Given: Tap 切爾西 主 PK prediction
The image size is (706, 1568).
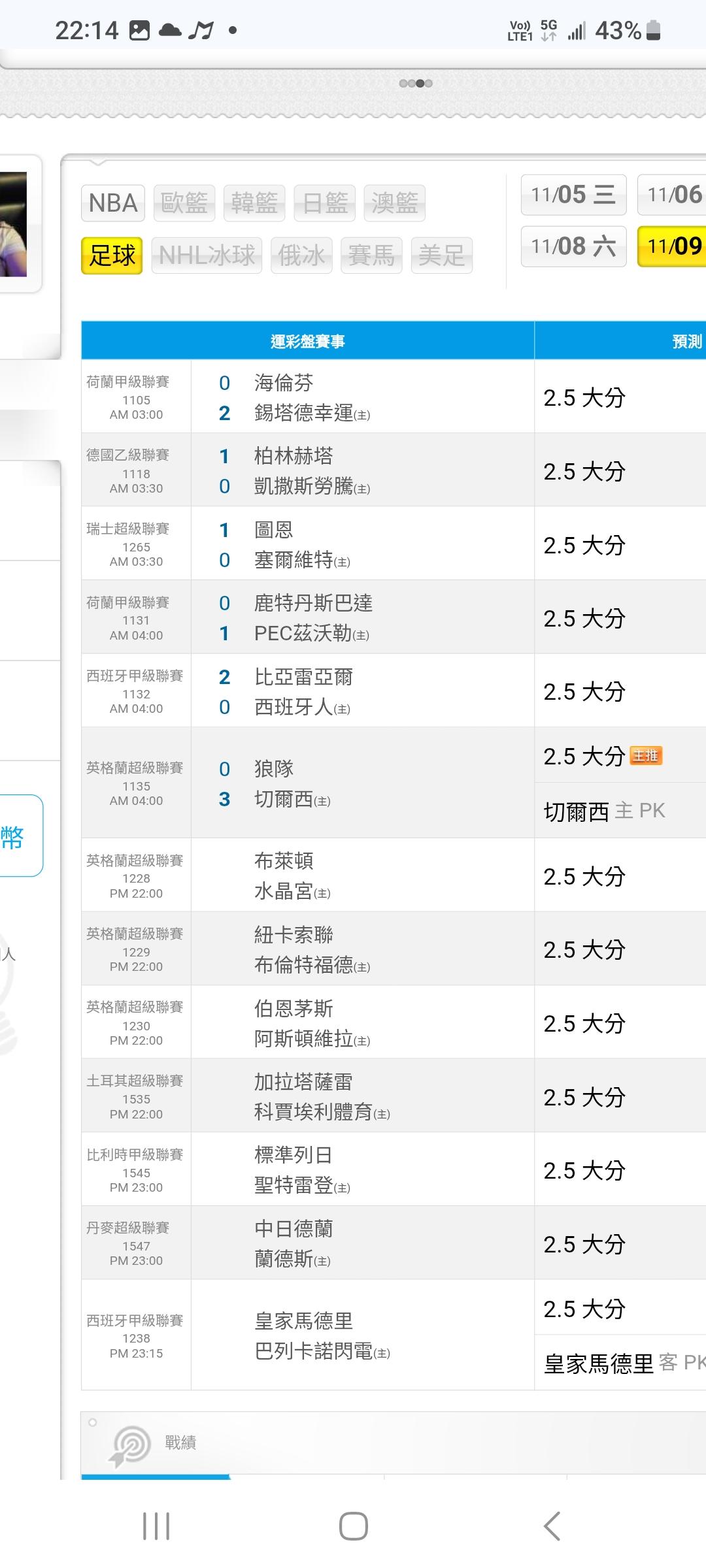Looking at the screenshot, I should (604, 811).
